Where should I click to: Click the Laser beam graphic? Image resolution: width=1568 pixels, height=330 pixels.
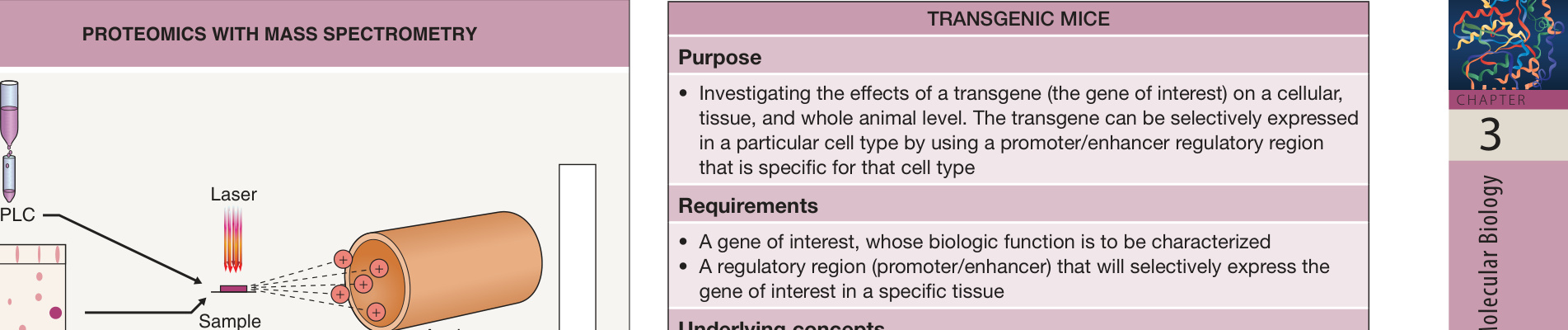(233, 239)
